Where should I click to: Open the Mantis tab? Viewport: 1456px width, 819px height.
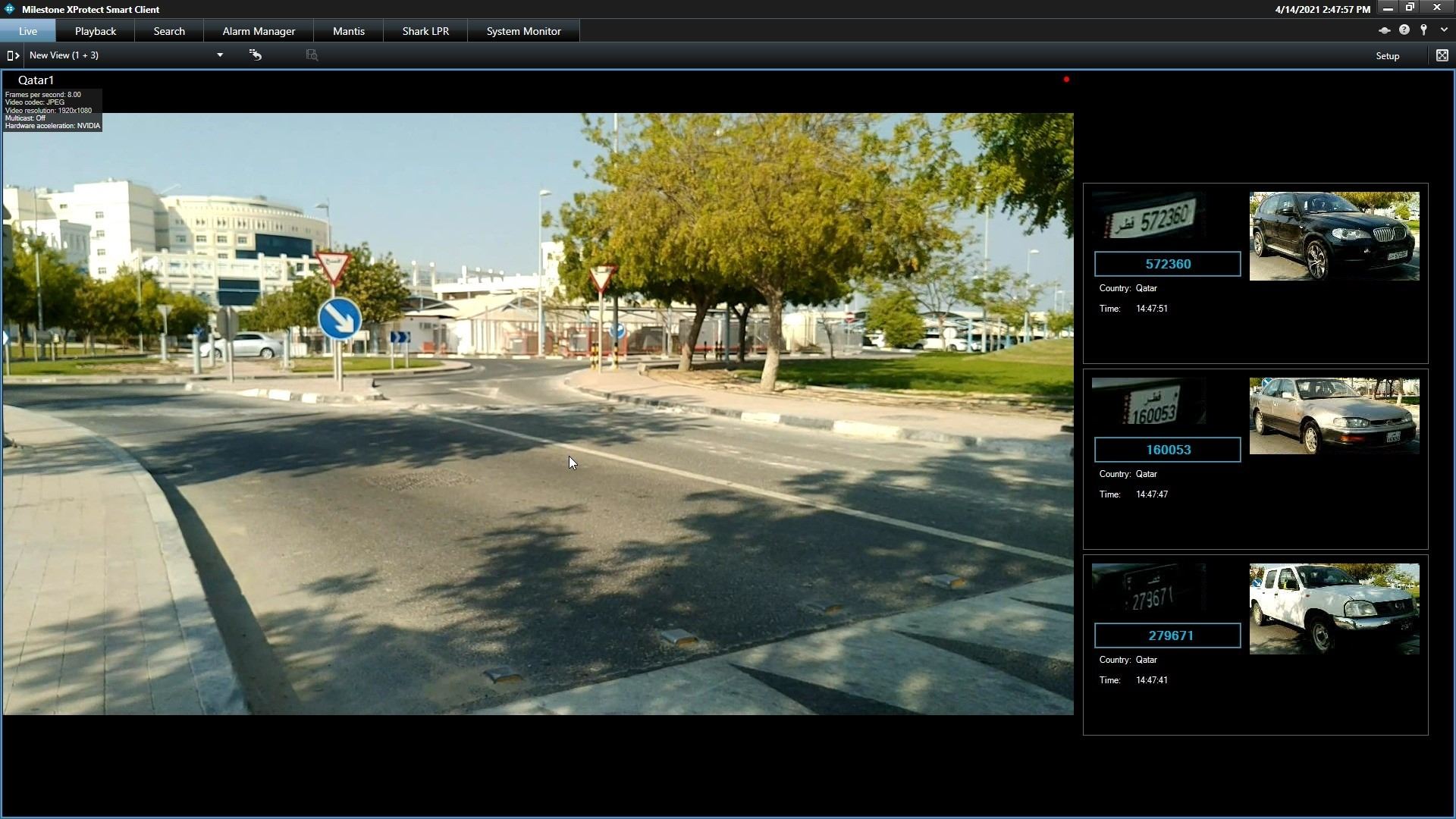tap(349, 31)
